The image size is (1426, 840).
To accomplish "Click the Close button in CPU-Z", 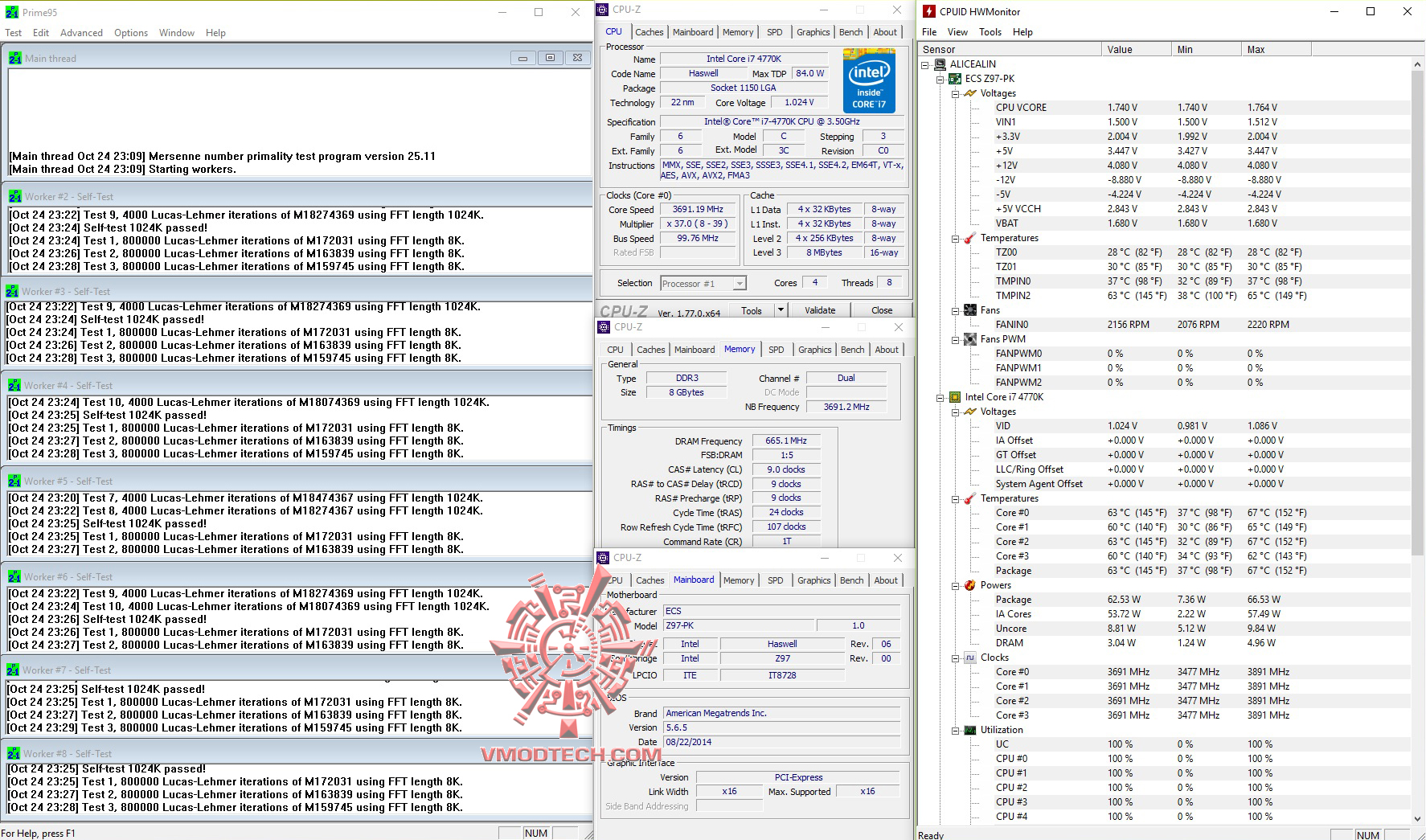I will [882, 310].
